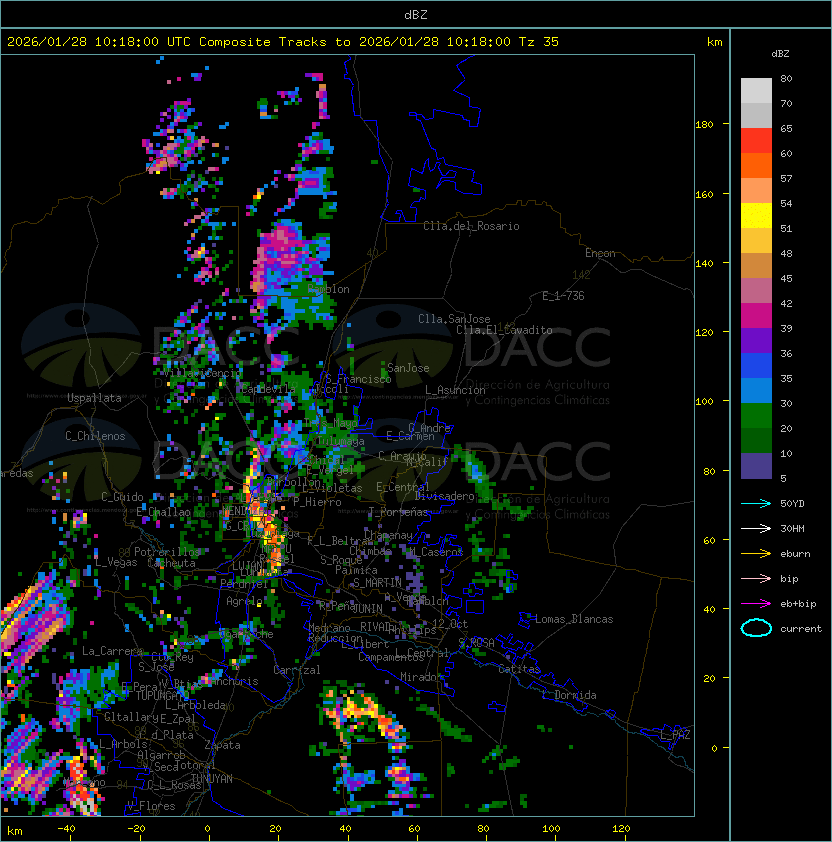
Task: Click the Carrizal map label
Action: [296, 670]
